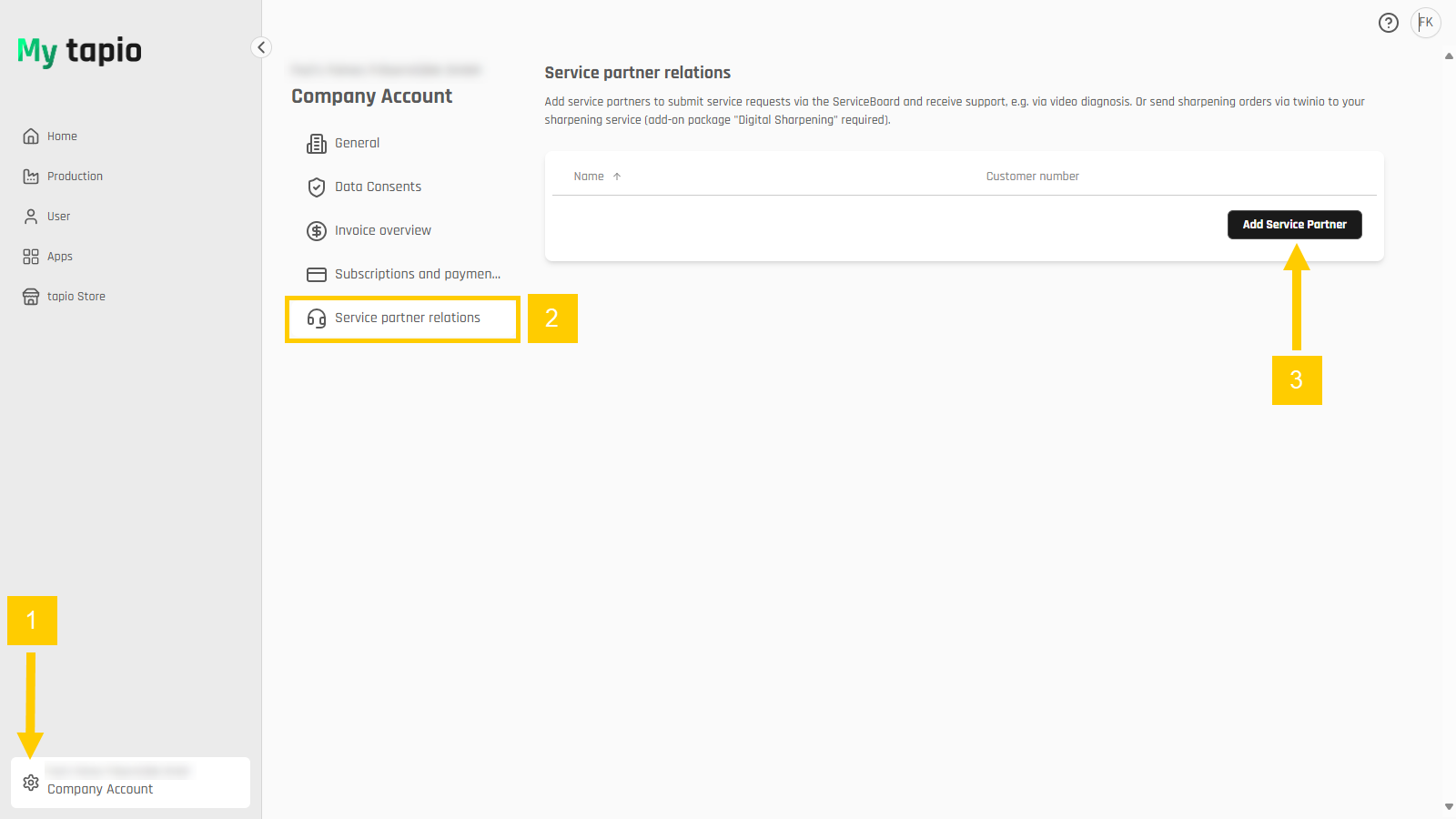Click the Subscriptions credit card icon

tap(317, 275)
